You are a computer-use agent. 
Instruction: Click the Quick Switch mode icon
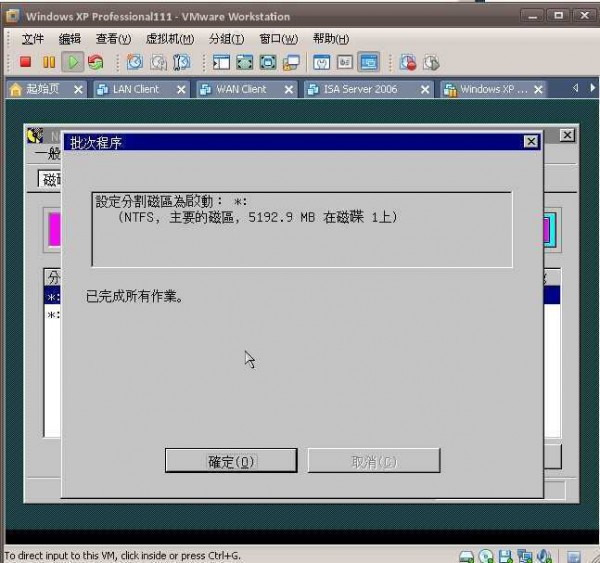[268, 62]
